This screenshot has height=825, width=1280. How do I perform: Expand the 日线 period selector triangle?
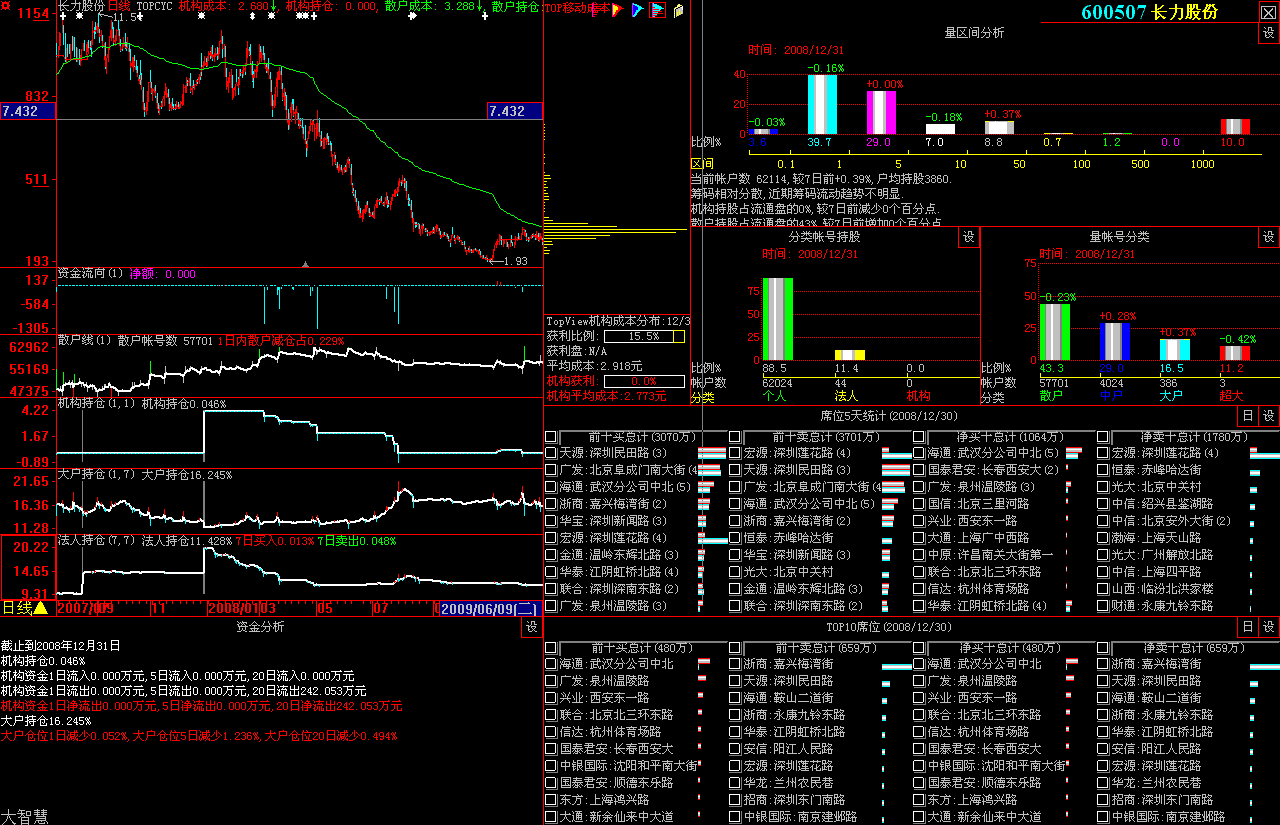coord(41,608)
